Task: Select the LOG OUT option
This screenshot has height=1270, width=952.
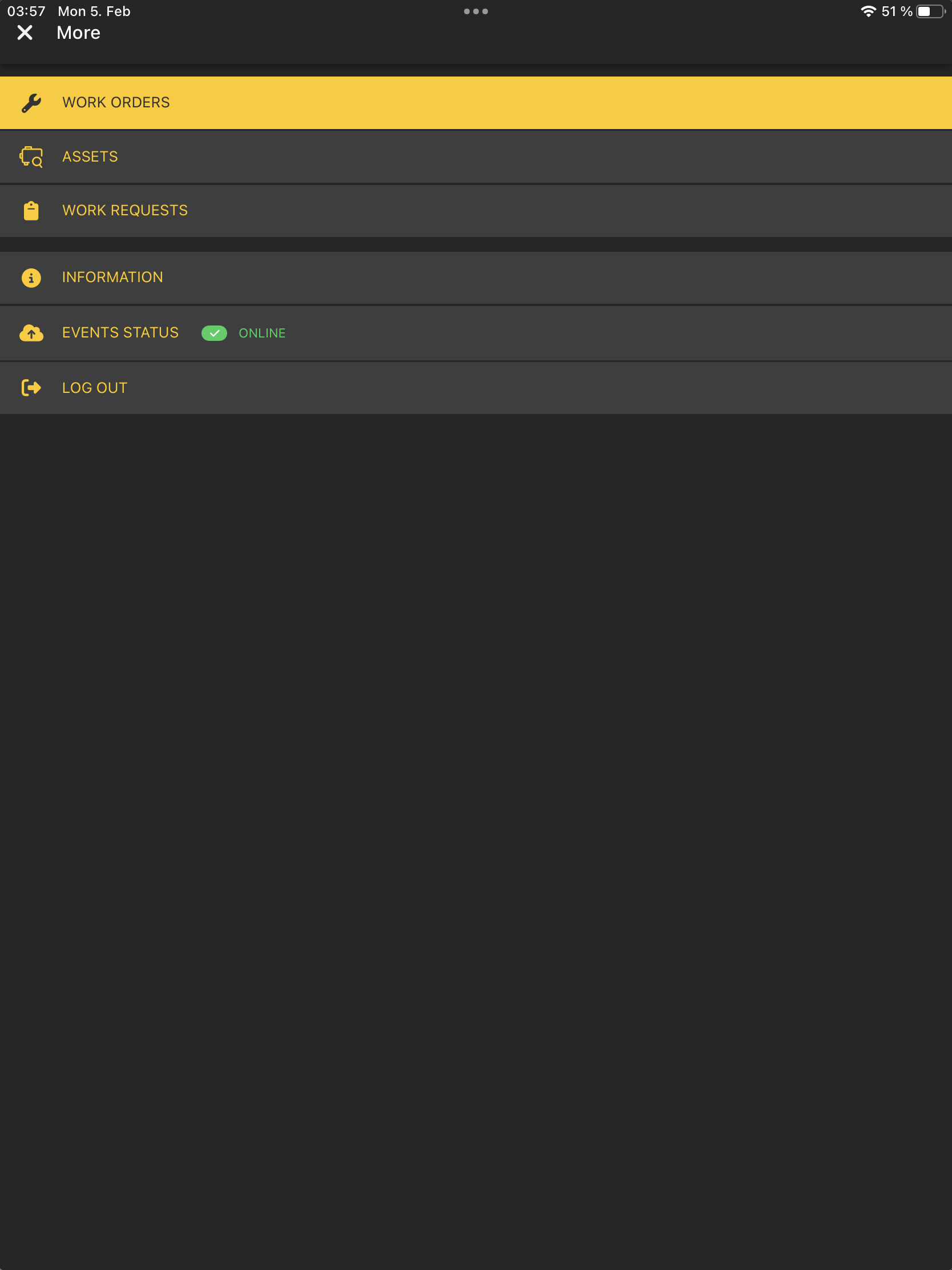Action: [475, 388]
